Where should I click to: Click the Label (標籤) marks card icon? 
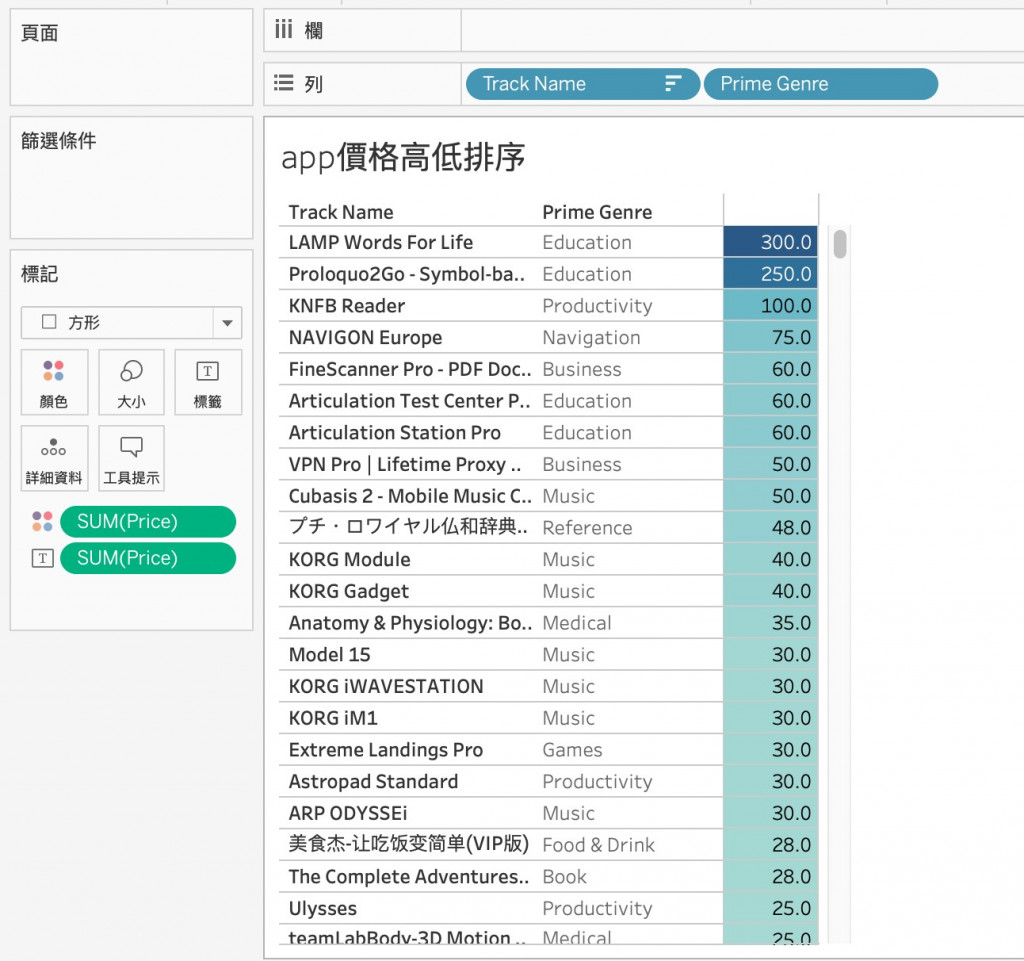[x=208, y=383]
